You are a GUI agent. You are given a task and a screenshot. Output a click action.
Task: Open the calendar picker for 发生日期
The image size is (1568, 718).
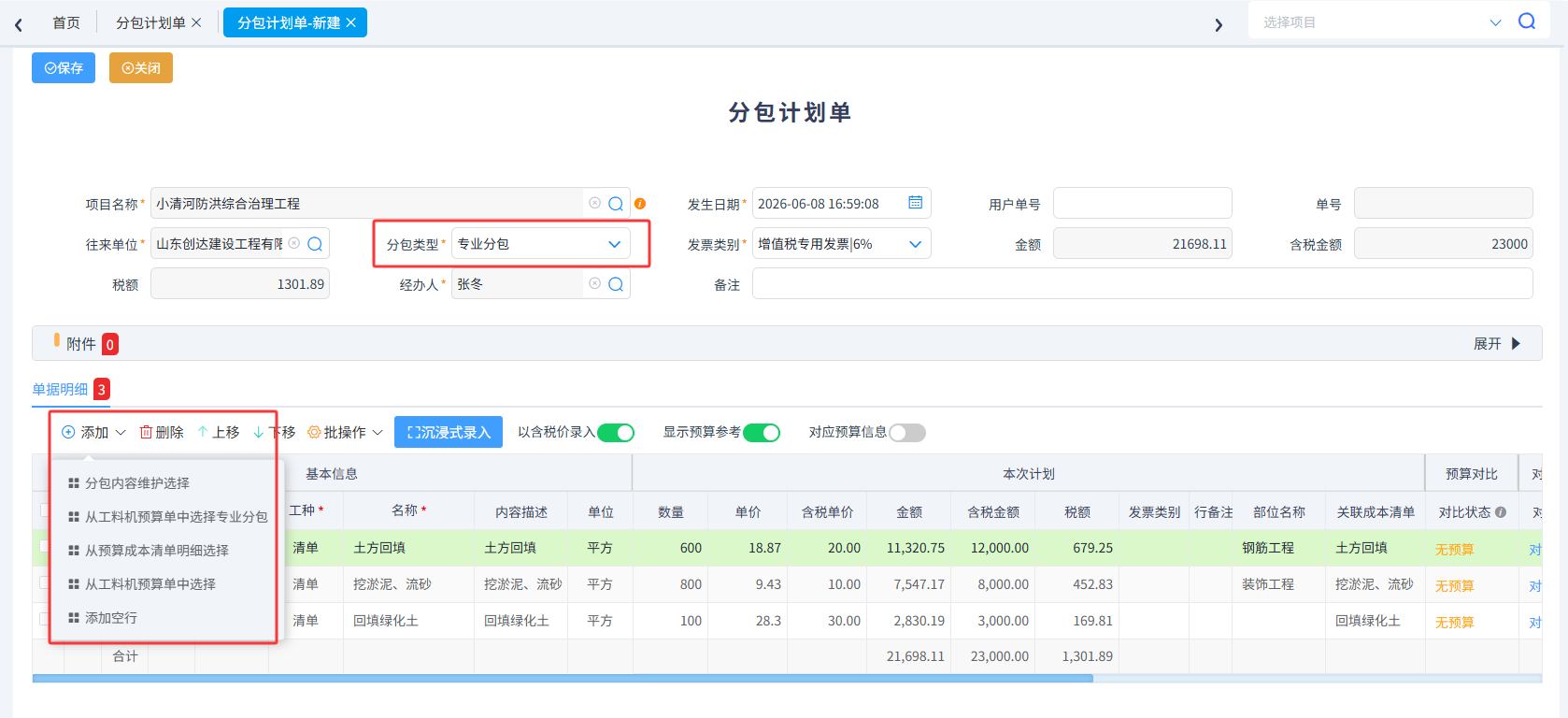coord(916,203)
